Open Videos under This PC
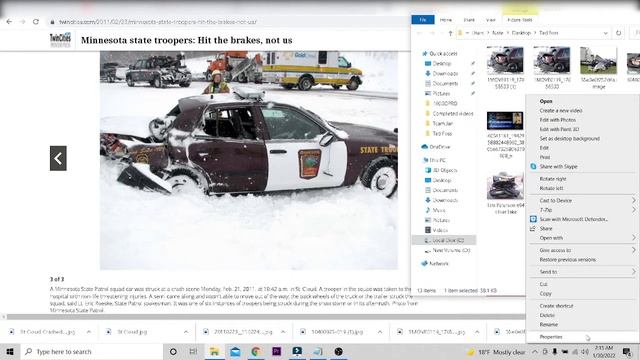This screenshot has width=640, height=360. point(440,230)
